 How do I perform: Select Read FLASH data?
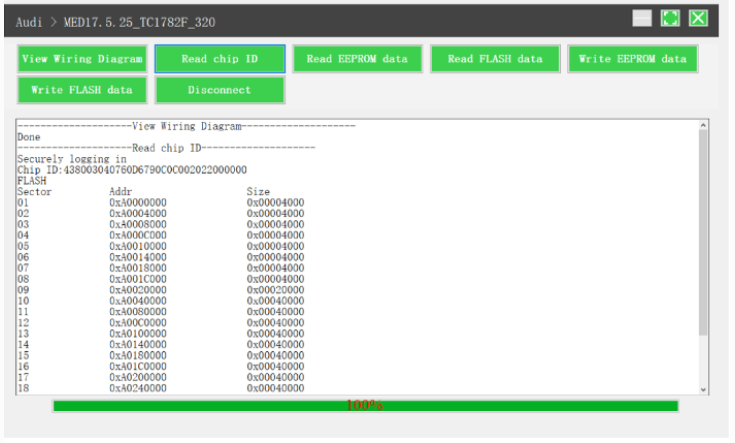tap(495, 59)
